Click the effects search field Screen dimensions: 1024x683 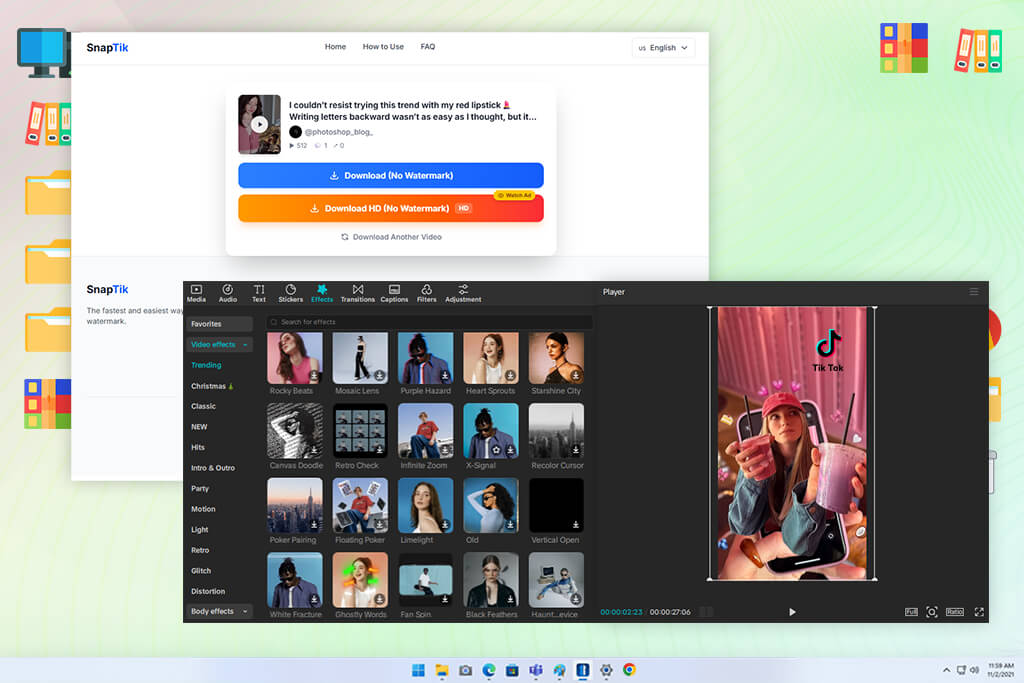pyautogui.click(x=429, y=322)
